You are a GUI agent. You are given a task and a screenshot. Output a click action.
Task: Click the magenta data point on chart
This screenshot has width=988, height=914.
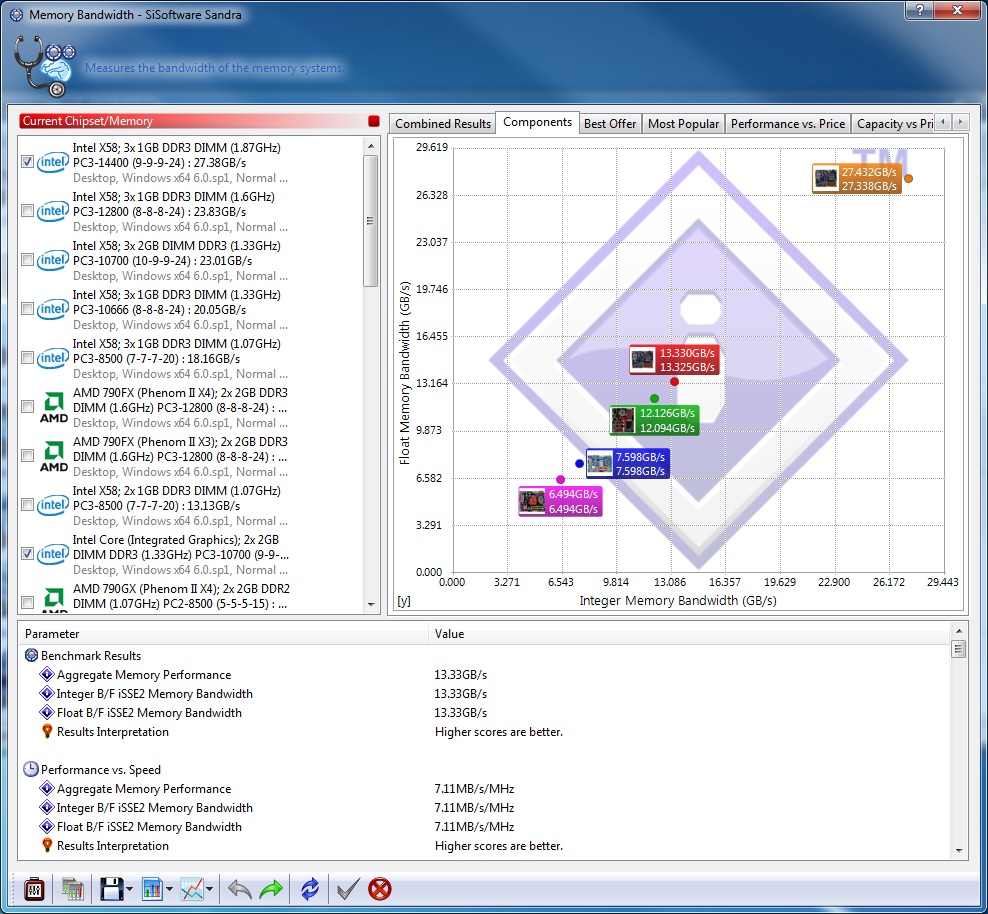click(x=560, y=479)
